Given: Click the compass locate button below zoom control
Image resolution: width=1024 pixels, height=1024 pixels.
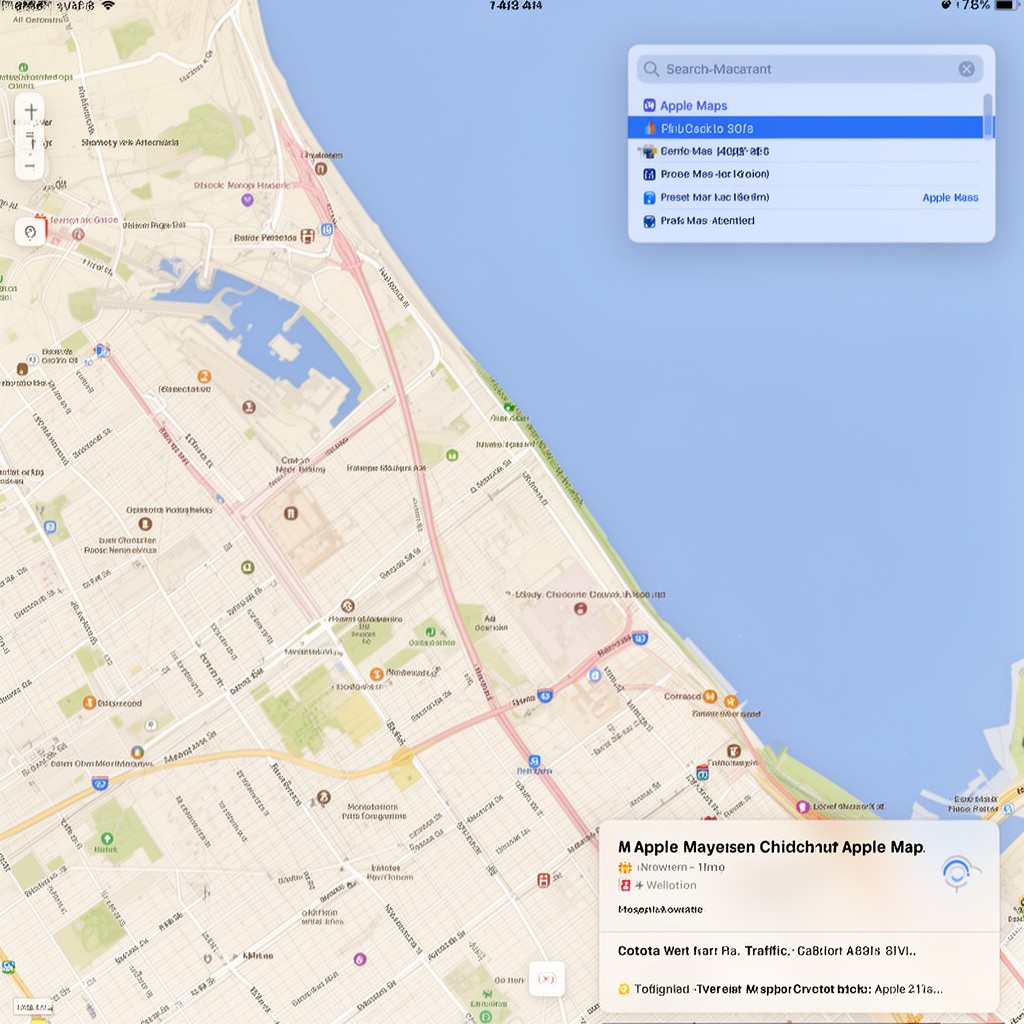Looking at the screenshot, I should pos(30,232).
